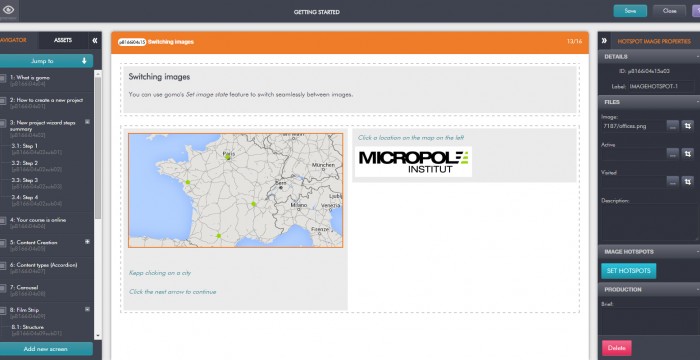Screen dimensions: 700x360
Task: Click 'Click the next arrow to continue' text
Action: [x=172, y=292]
